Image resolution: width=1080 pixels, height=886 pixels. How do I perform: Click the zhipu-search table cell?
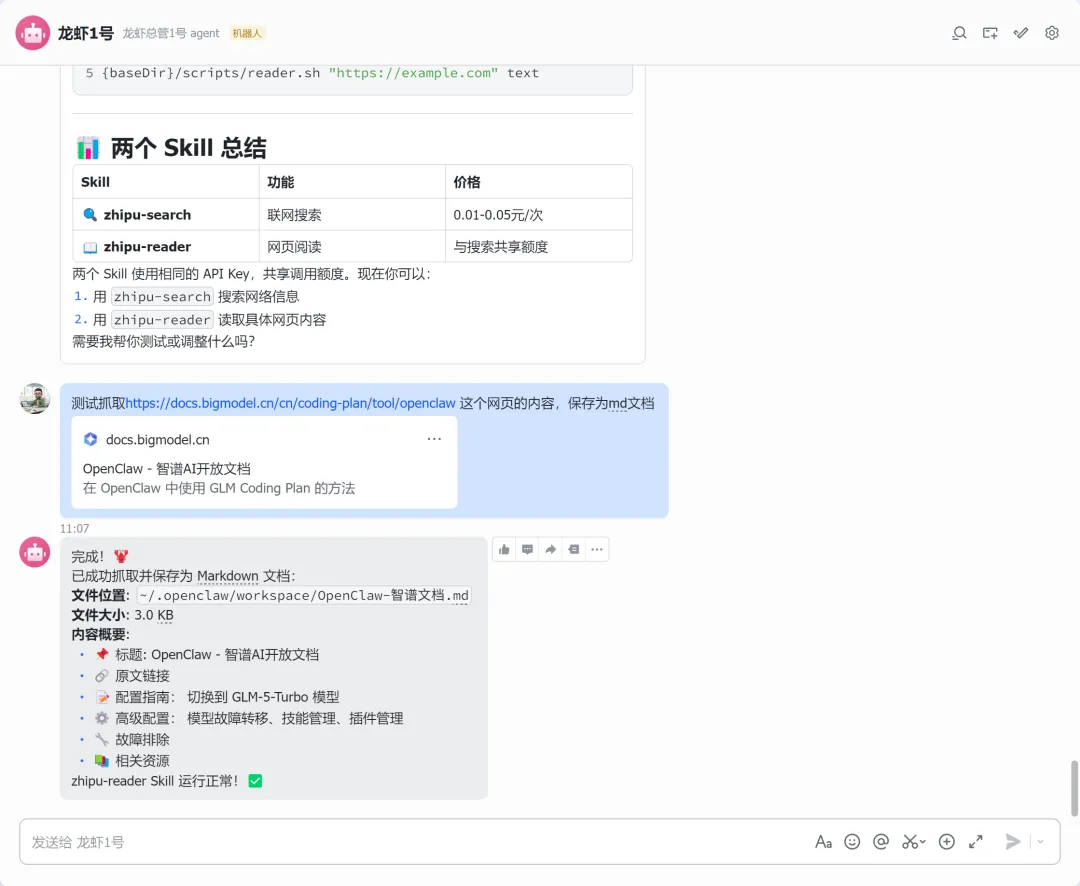(x=166, y=214)
